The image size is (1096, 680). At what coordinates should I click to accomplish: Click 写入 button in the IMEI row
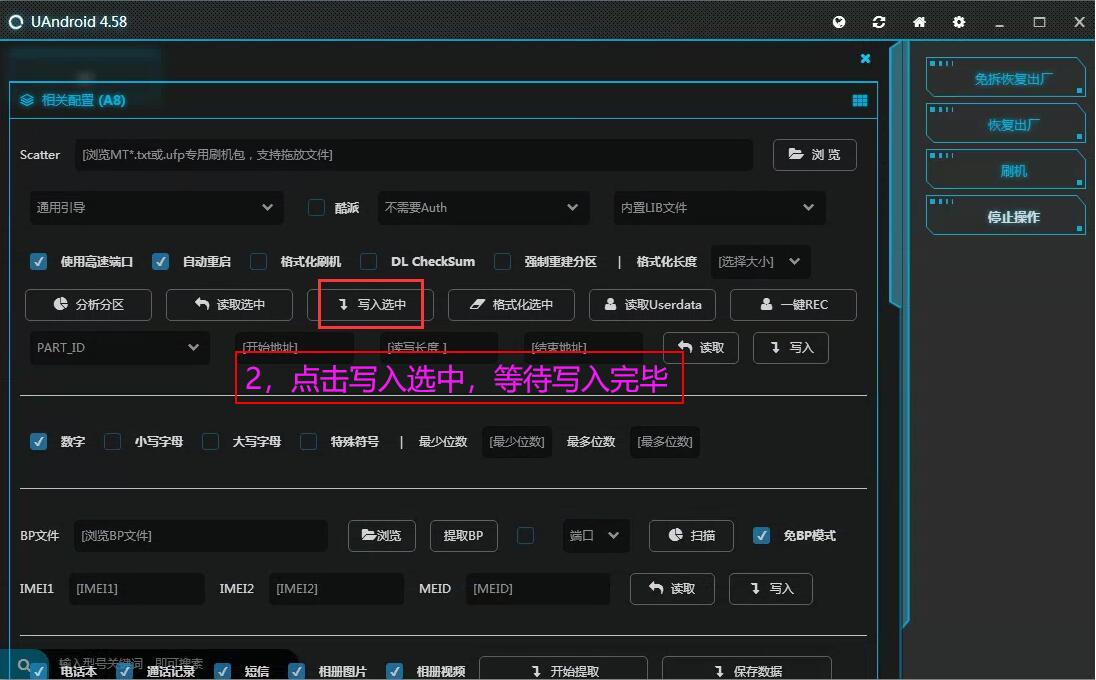[x=771, y=589]
